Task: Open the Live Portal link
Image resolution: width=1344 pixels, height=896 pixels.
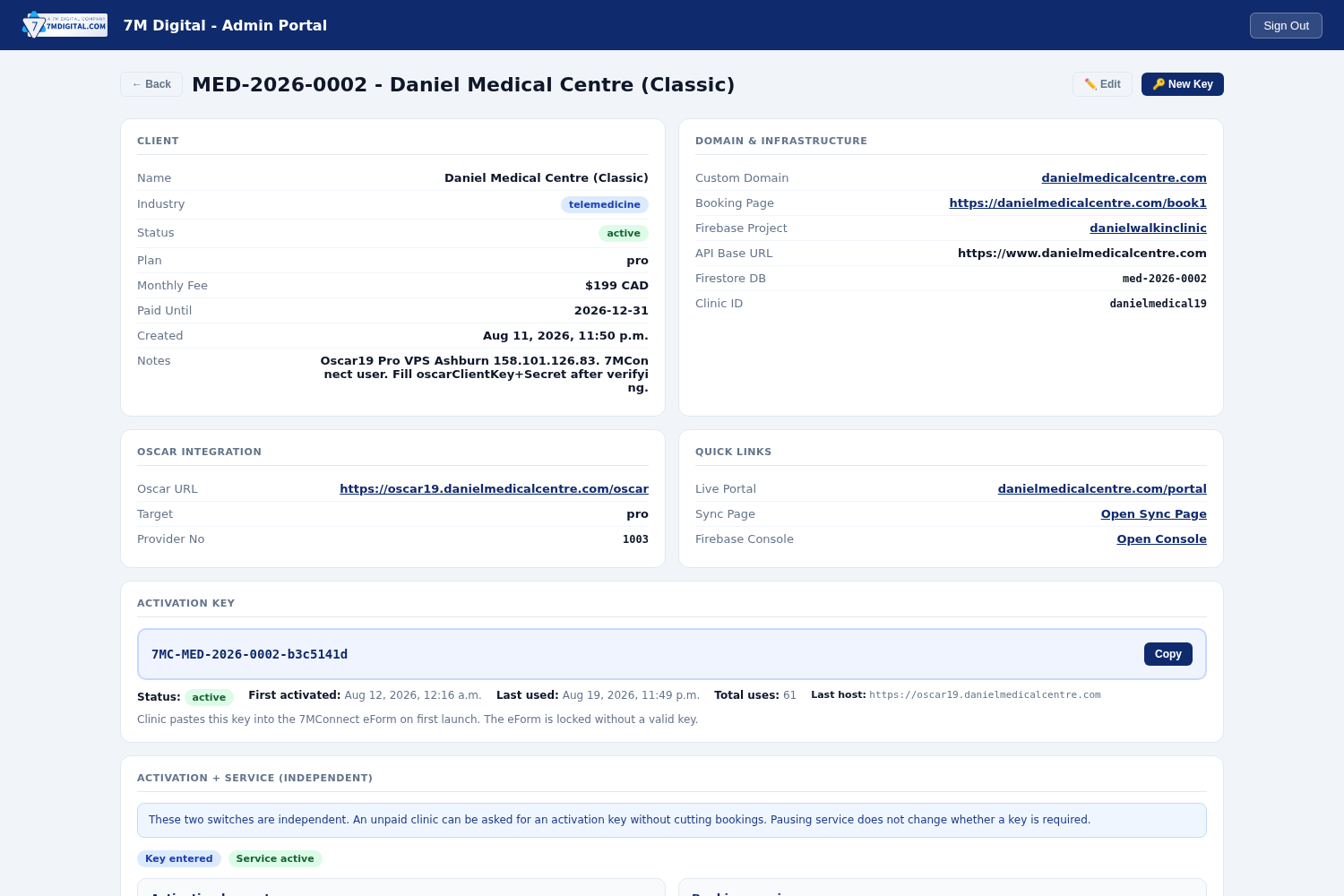Action: click(1102, 489)
